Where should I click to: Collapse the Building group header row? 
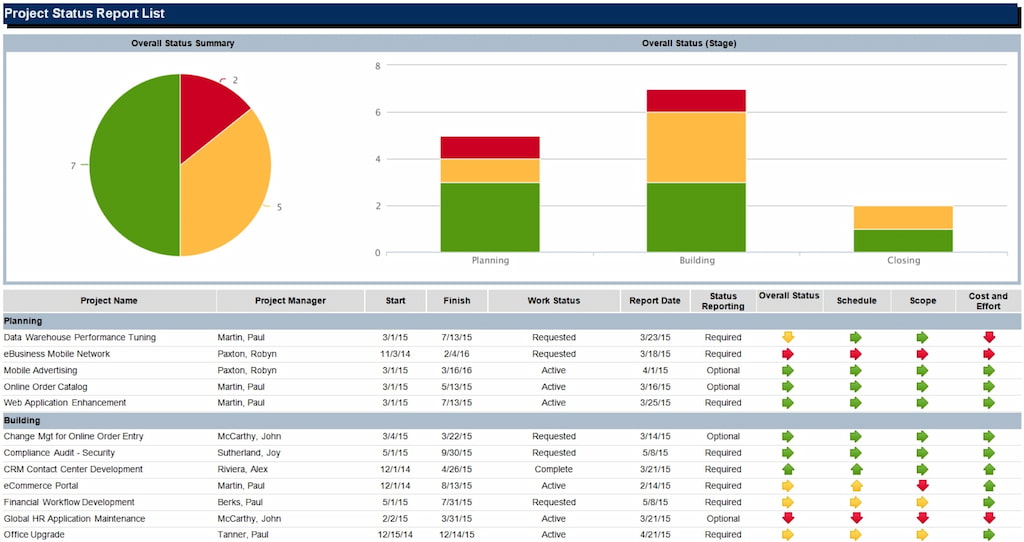tap(21, 420)
